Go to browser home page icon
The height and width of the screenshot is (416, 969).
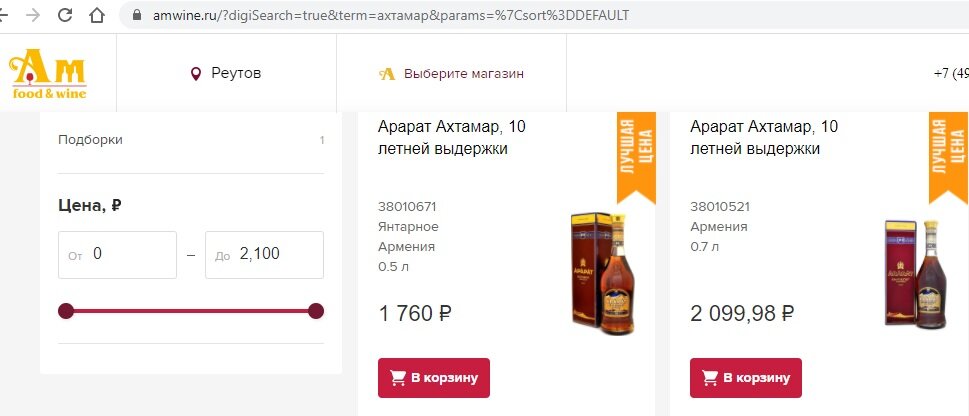(97, 15)
